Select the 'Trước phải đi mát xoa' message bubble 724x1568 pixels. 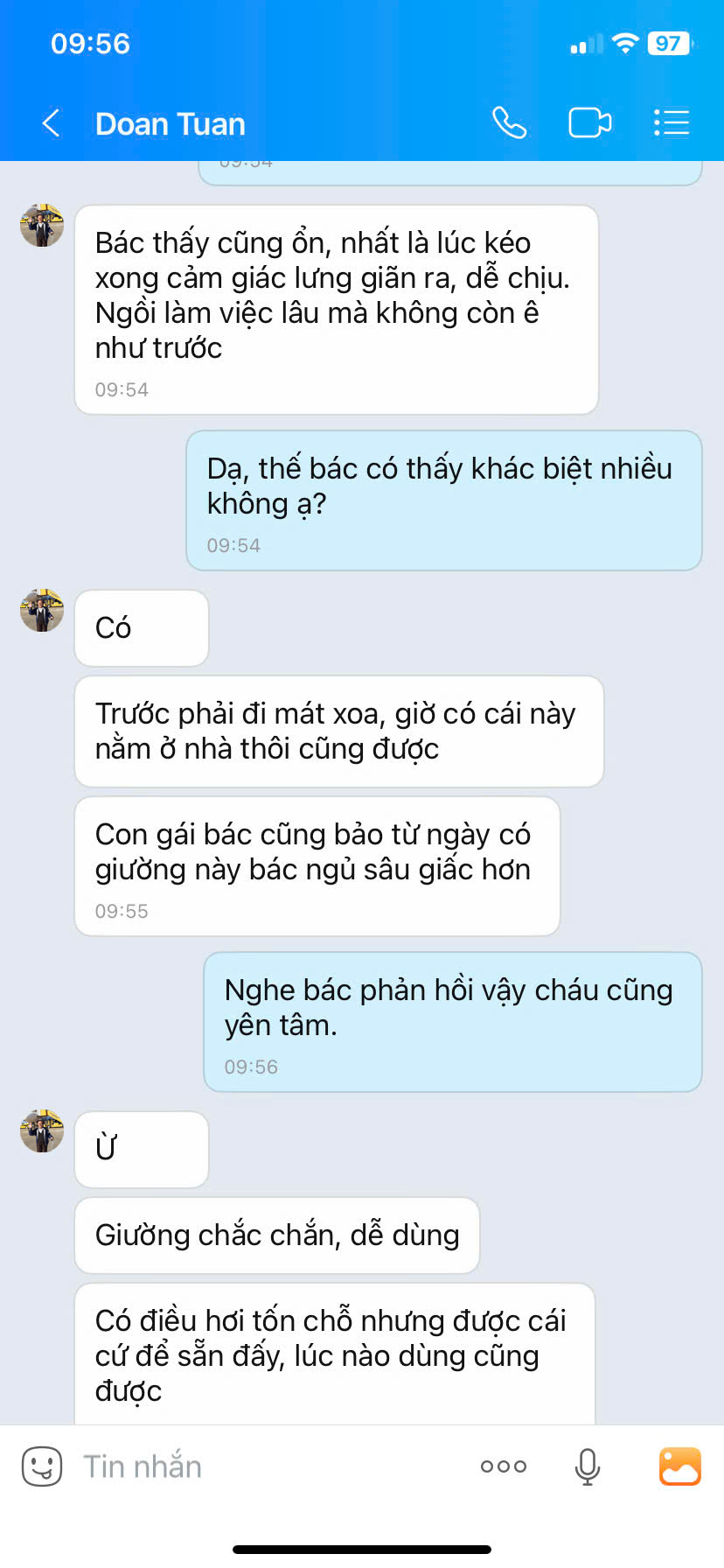pyautogui.click(x=339, y=731)
